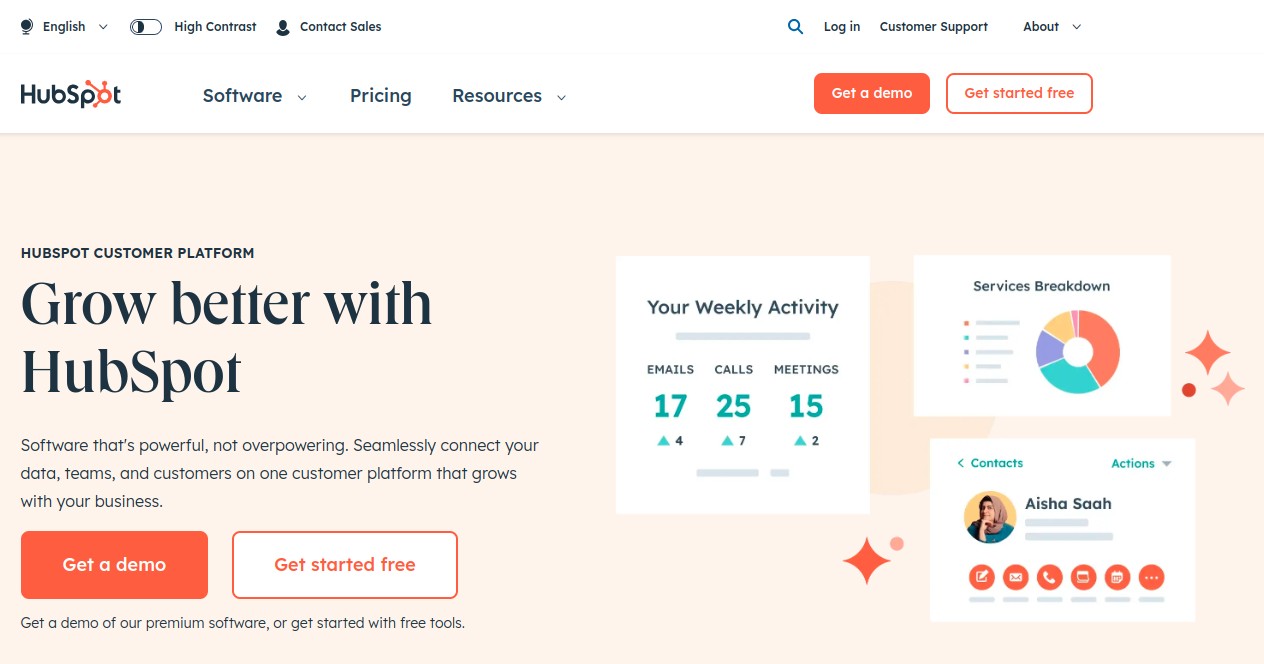
Task: Click the Services Breakdown donut chart
Action: (1078, 351)
